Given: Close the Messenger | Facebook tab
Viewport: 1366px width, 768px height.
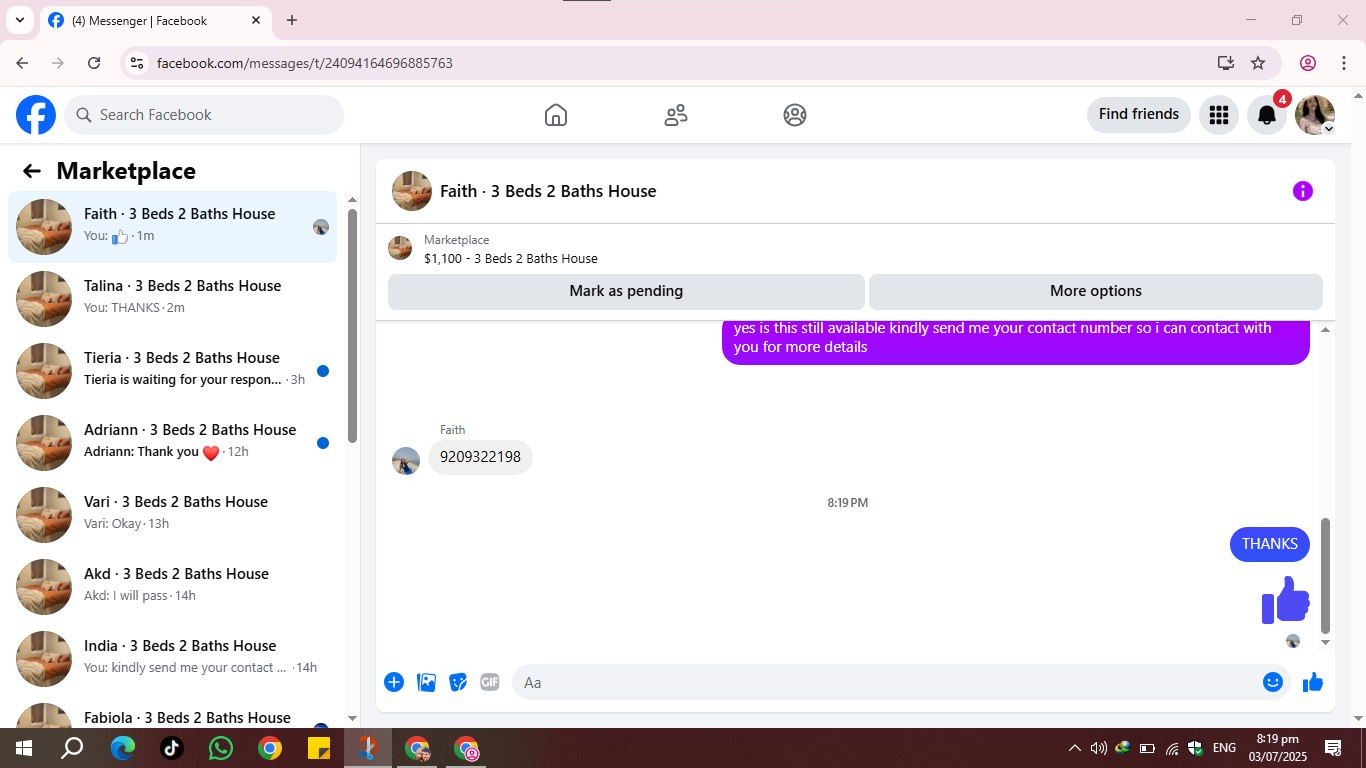Looking at the screenshot, I should (x=256, y=20).
